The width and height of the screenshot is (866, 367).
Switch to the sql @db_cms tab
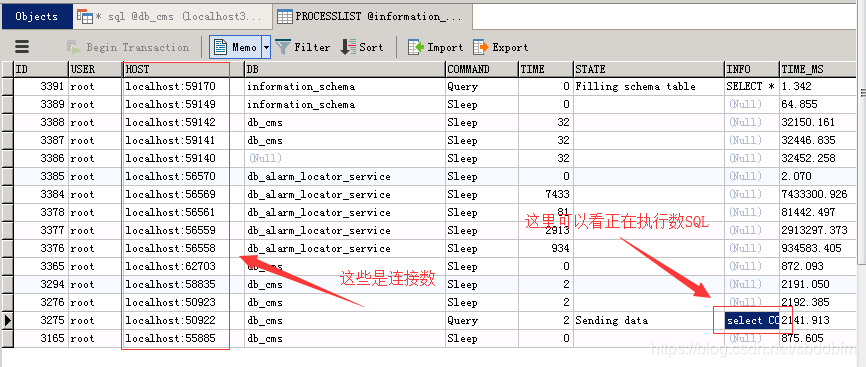(172, 17)
